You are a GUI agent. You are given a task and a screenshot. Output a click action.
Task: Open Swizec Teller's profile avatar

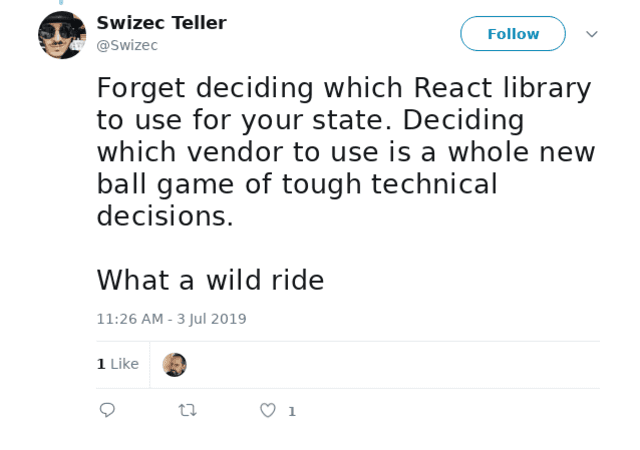pyautogui.click(x=62, y=35)
